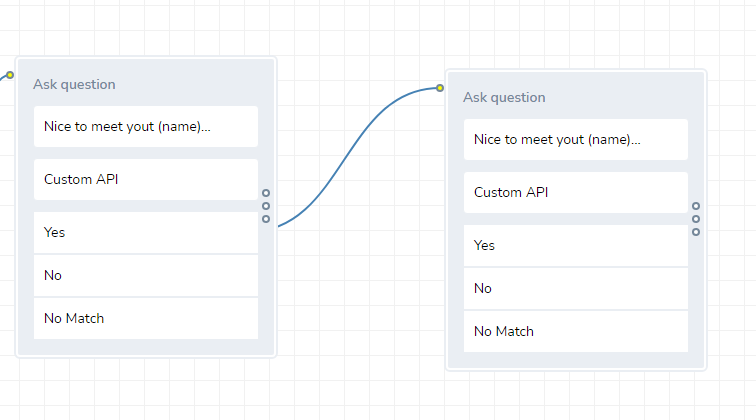
Task: Open 'Nice to meet yout' message in right node
Action: (x=576, y=139)
